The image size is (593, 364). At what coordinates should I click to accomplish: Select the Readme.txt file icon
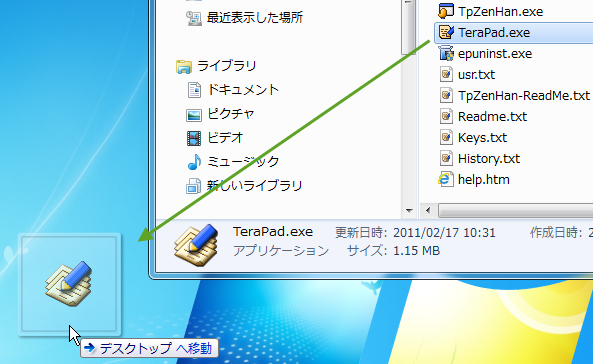point(446,116)
